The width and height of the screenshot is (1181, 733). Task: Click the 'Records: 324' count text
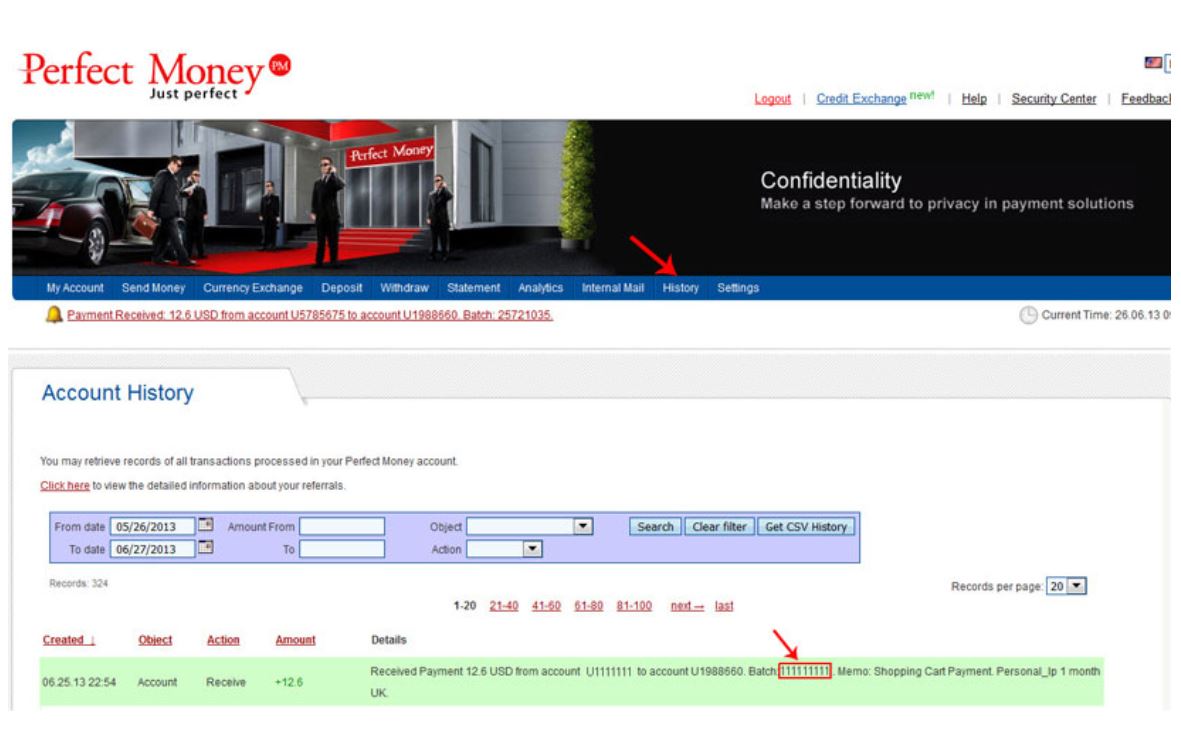pos(78,583)
